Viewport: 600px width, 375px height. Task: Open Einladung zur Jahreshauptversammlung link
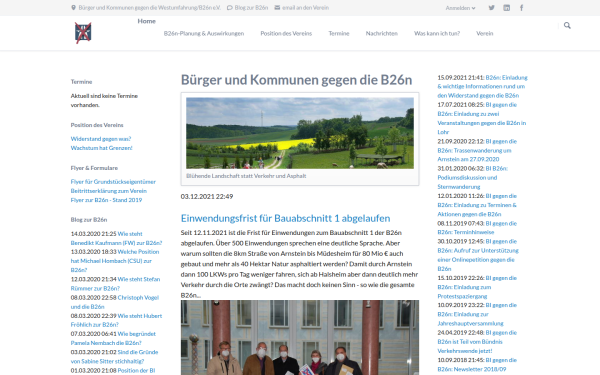tap(477, 314)
